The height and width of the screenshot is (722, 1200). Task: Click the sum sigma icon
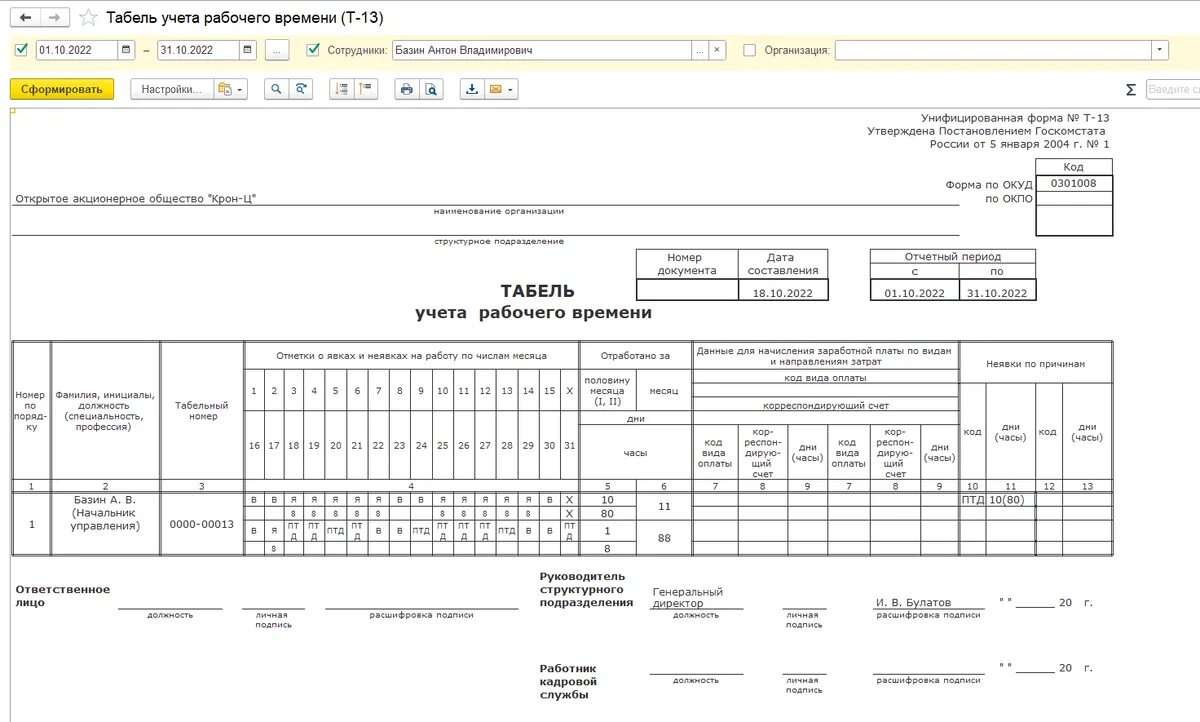click(1131, 90)
